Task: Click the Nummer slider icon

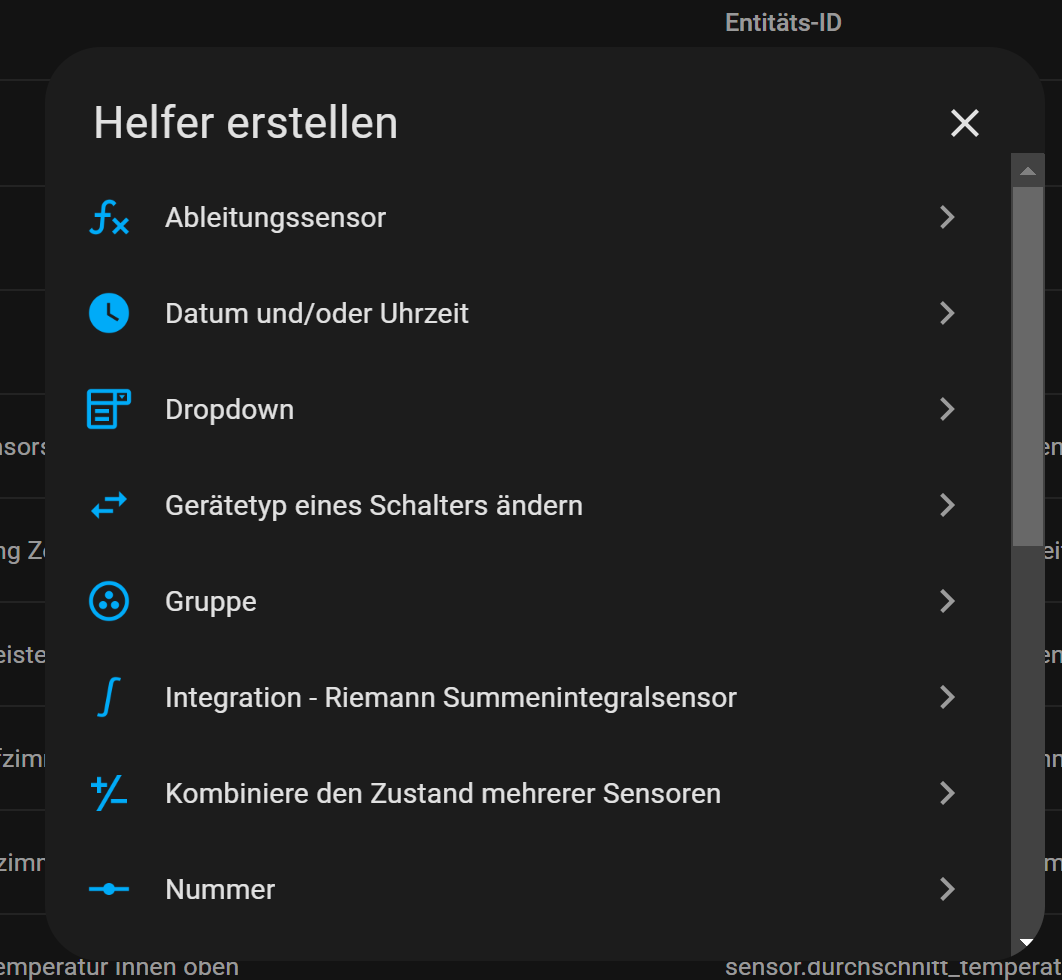Action: click(x=109, y=889)
